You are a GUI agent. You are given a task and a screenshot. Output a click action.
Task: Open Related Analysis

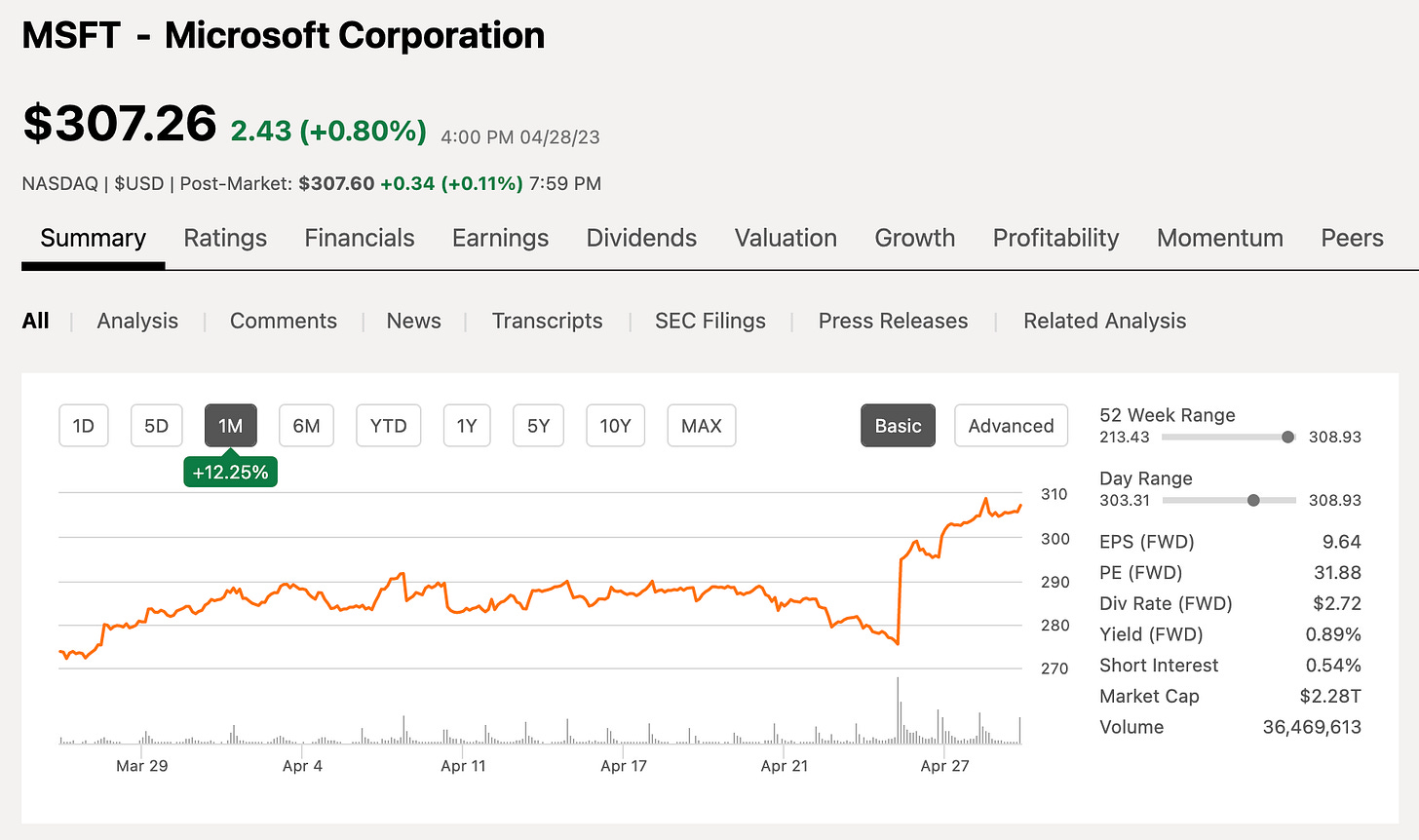point(1105,321)
